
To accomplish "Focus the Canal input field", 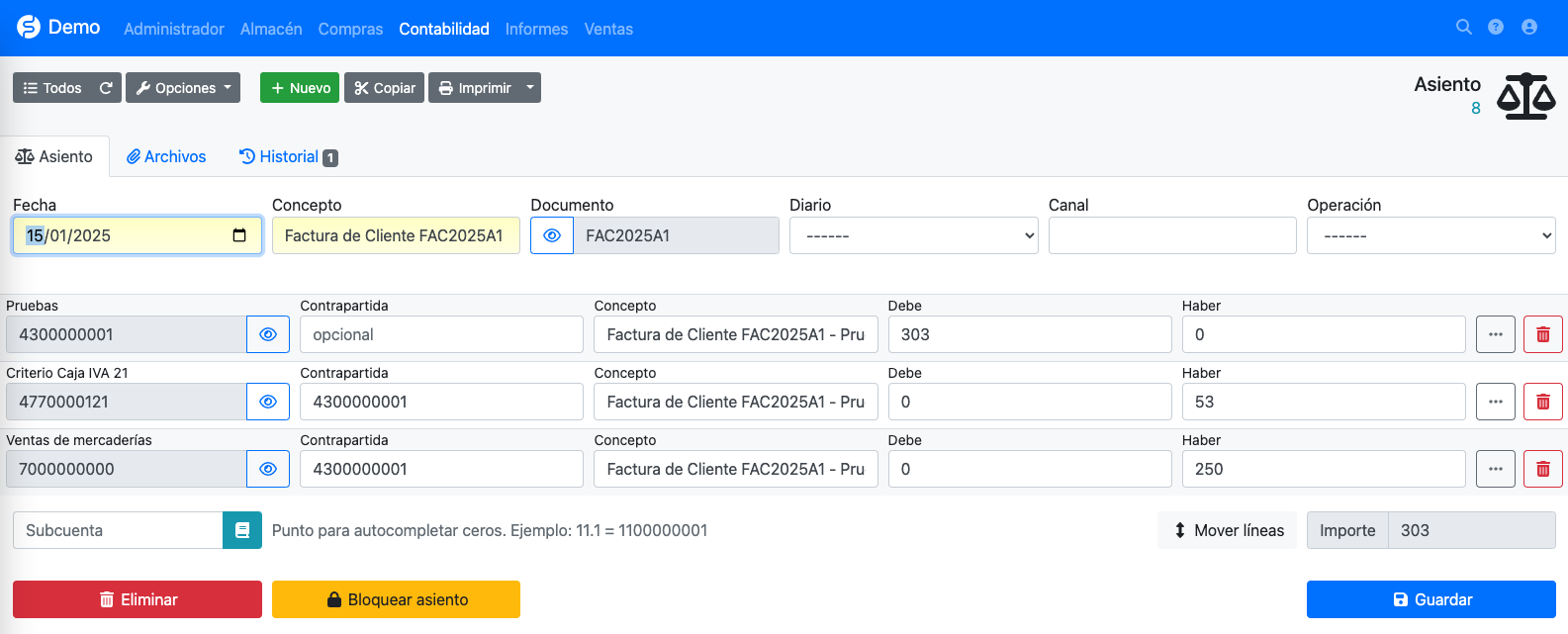I will 1172,235.
